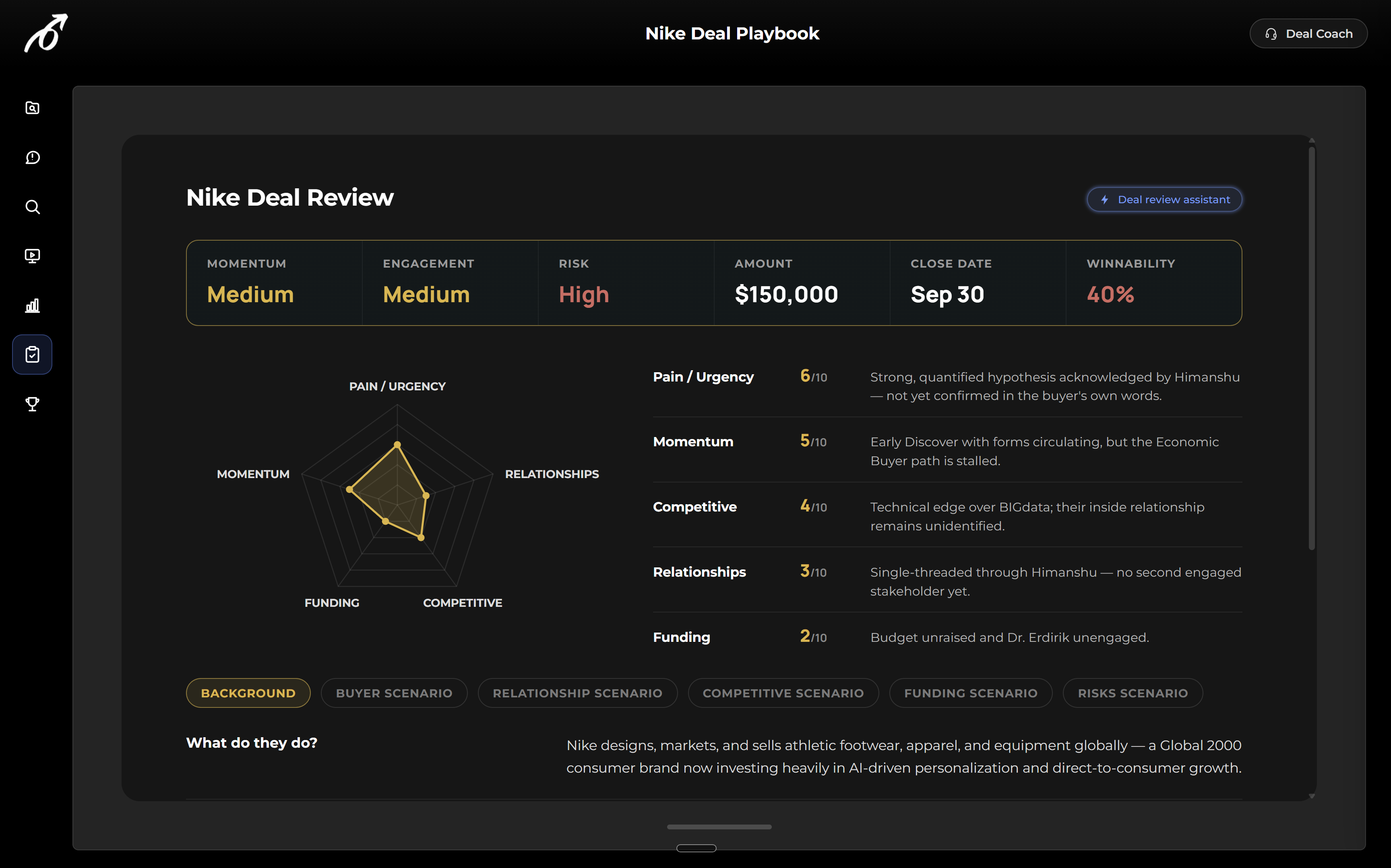Click the 'Funding' score row label
The image size is (1391, 868).
point(682,637)
